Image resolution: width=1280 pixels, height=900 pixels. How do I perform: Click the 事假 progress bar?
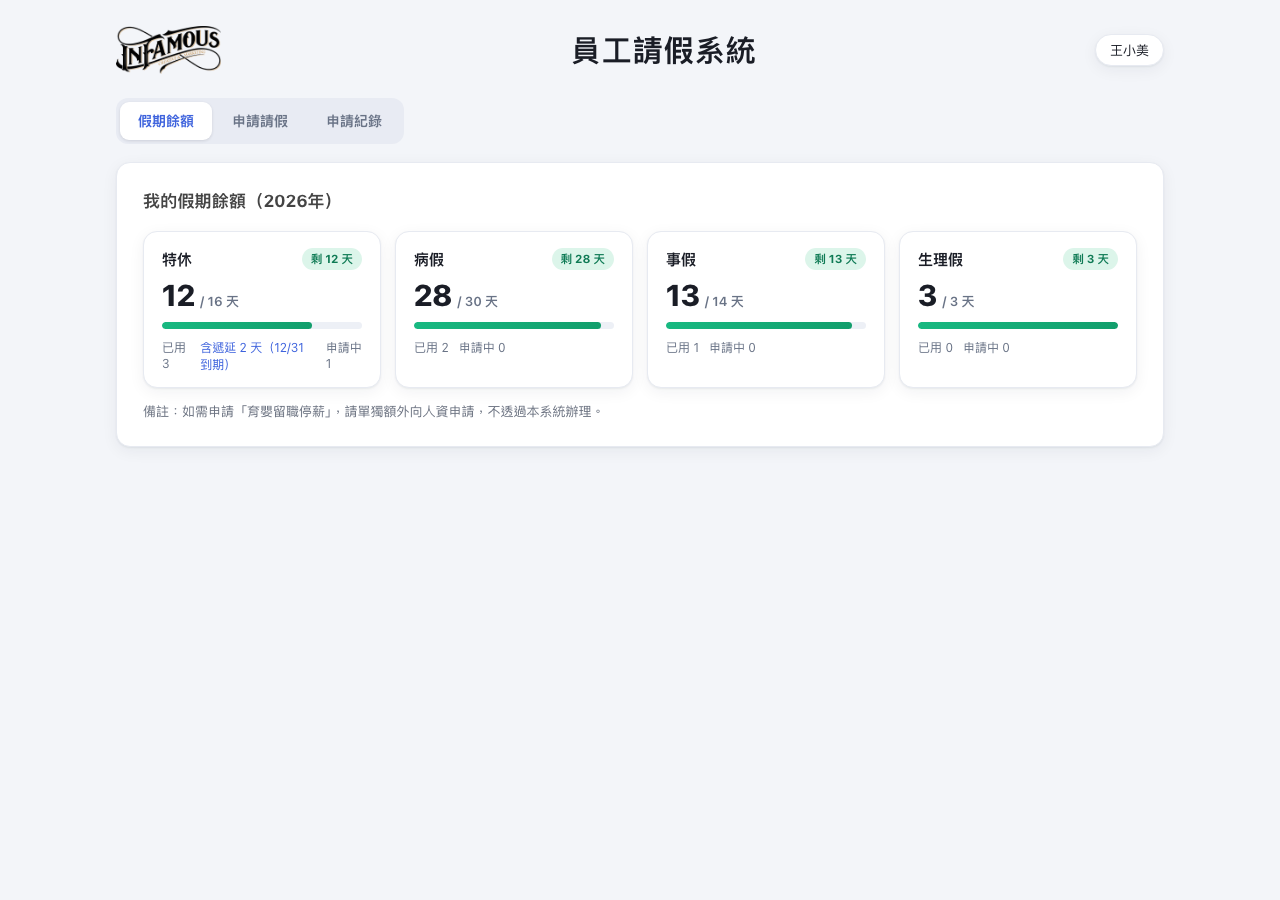click(766, 325)
